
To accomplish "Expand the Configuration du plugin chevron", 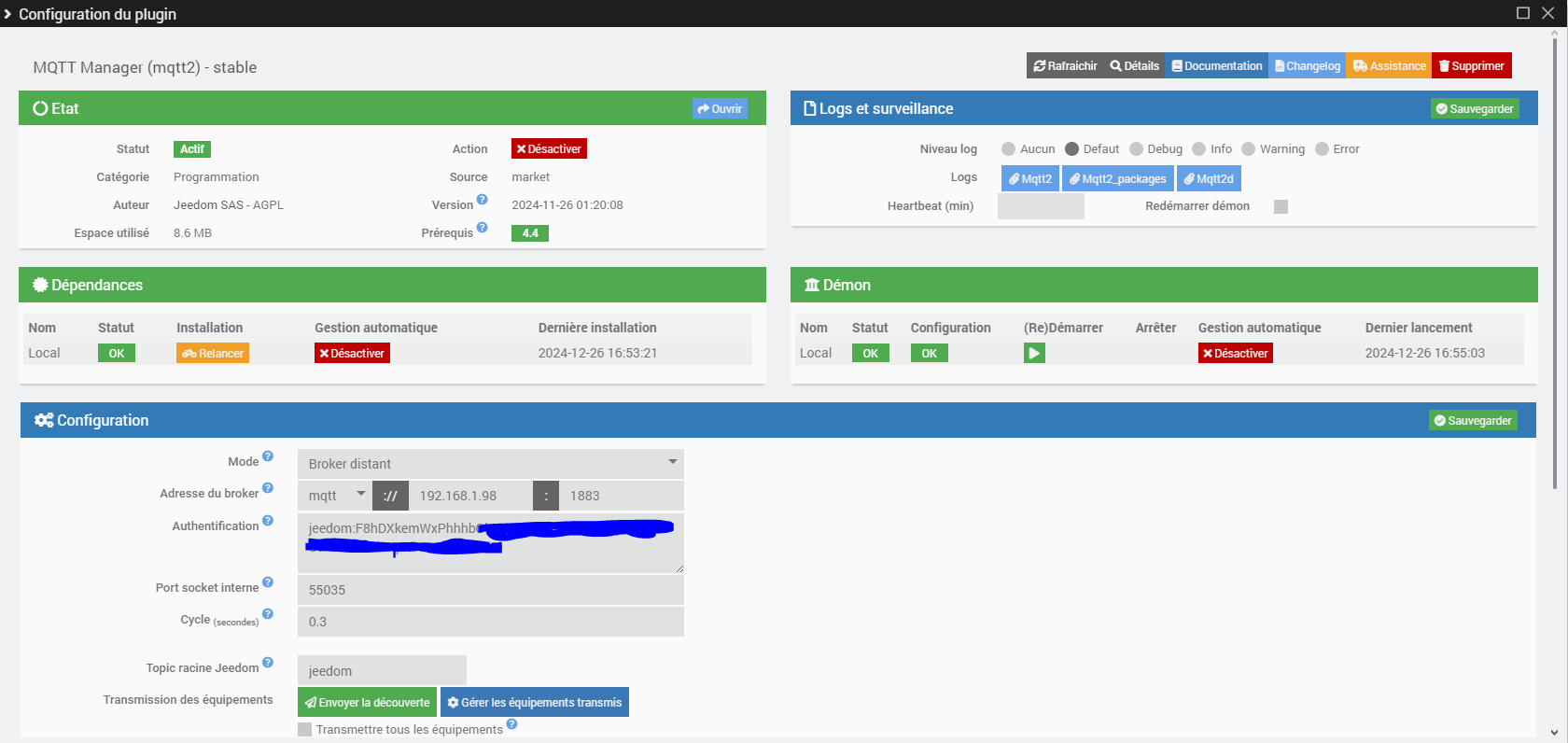I will pos(7,14).
